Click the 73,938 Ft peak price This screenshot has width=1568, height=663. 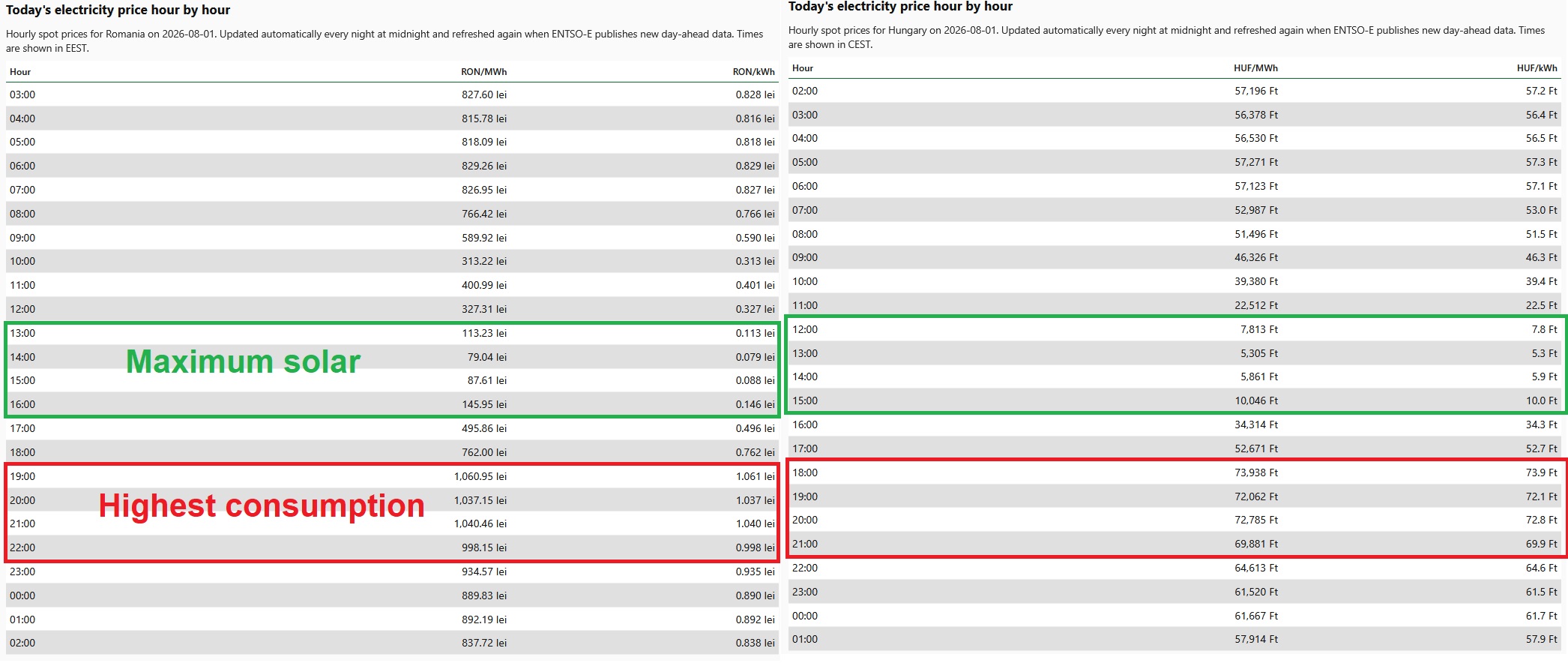1256,472
